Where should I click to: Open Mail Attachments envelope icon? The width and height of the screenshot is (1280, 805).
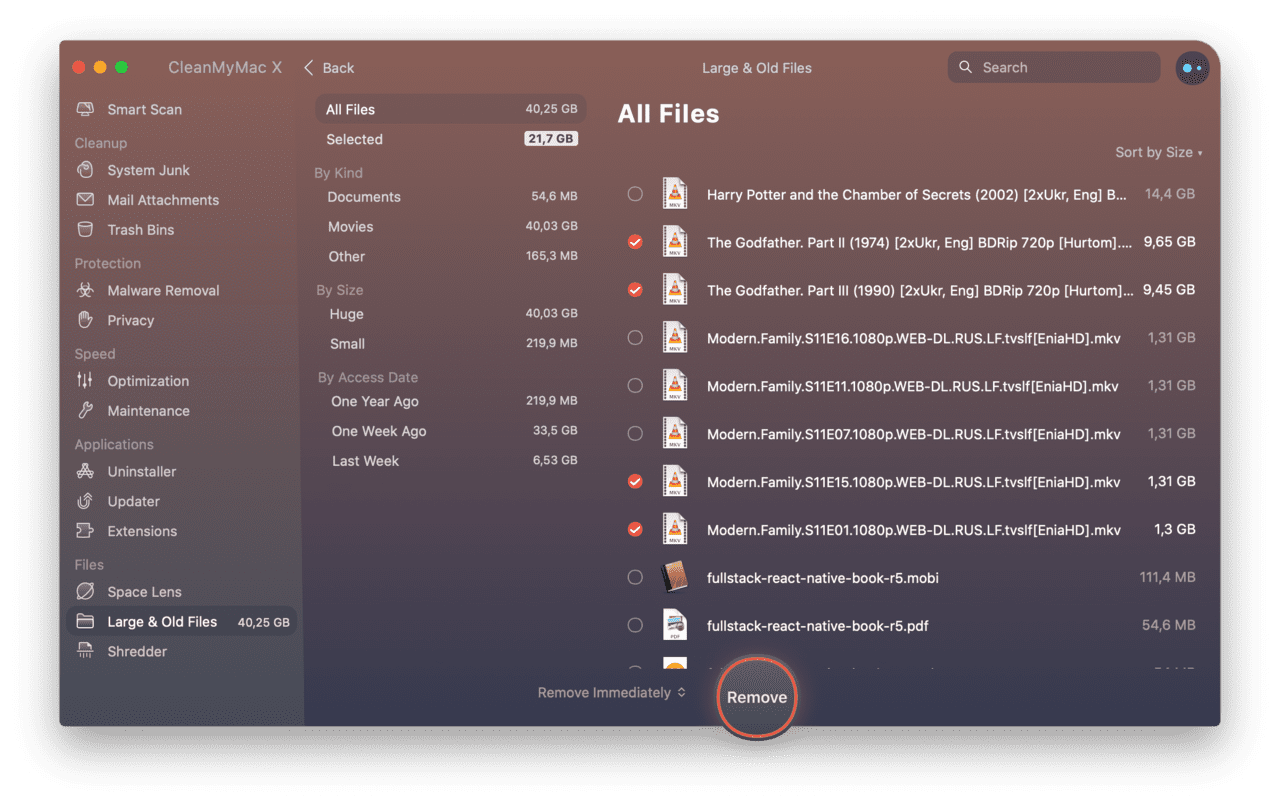tap(86, 200)
